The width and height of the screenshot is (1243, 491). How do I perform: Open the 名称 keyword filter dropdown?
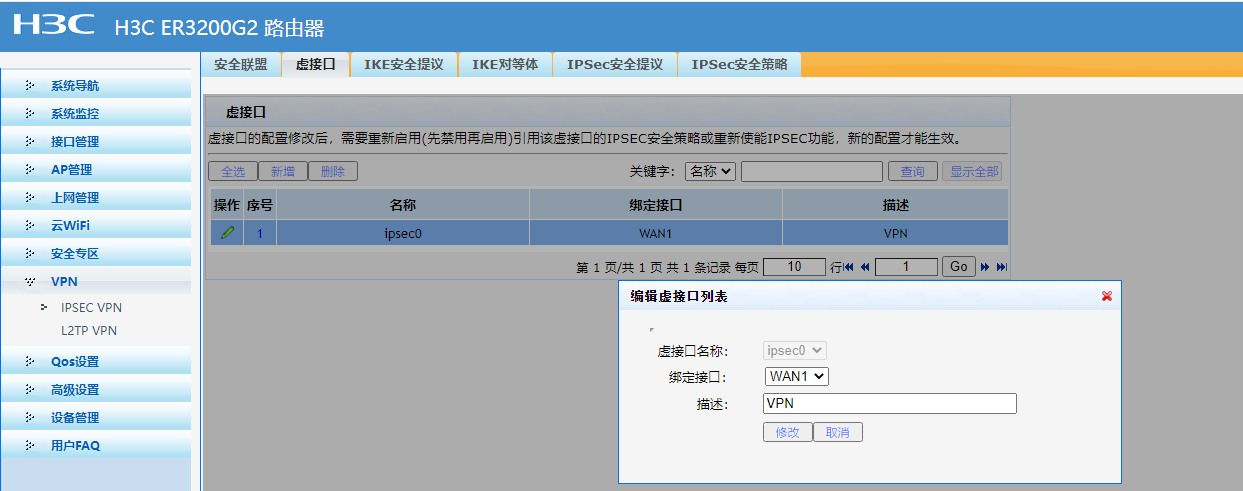pos(710,171)
